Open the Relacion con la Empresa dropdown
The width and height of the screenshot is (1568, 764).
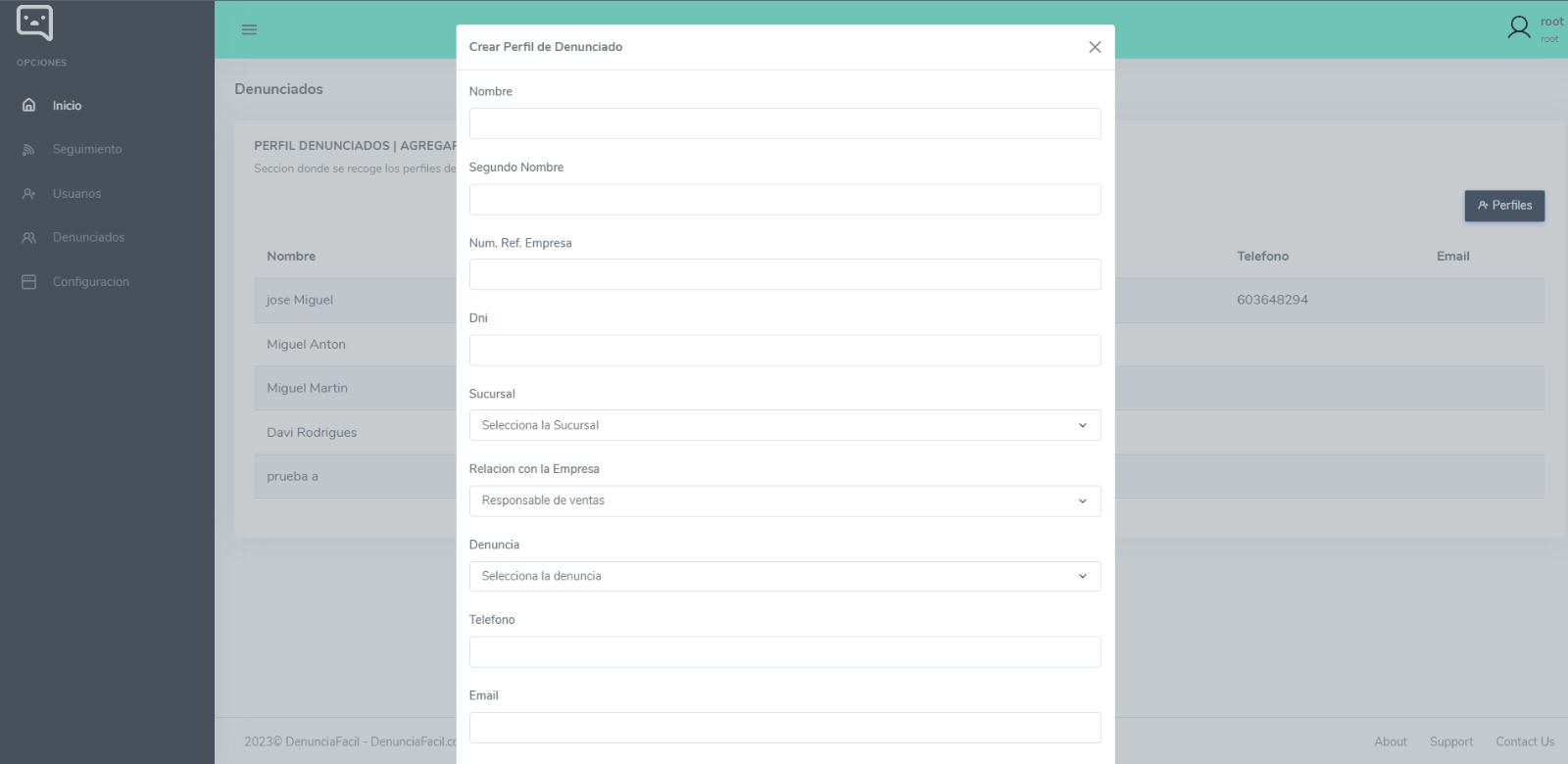784,501
